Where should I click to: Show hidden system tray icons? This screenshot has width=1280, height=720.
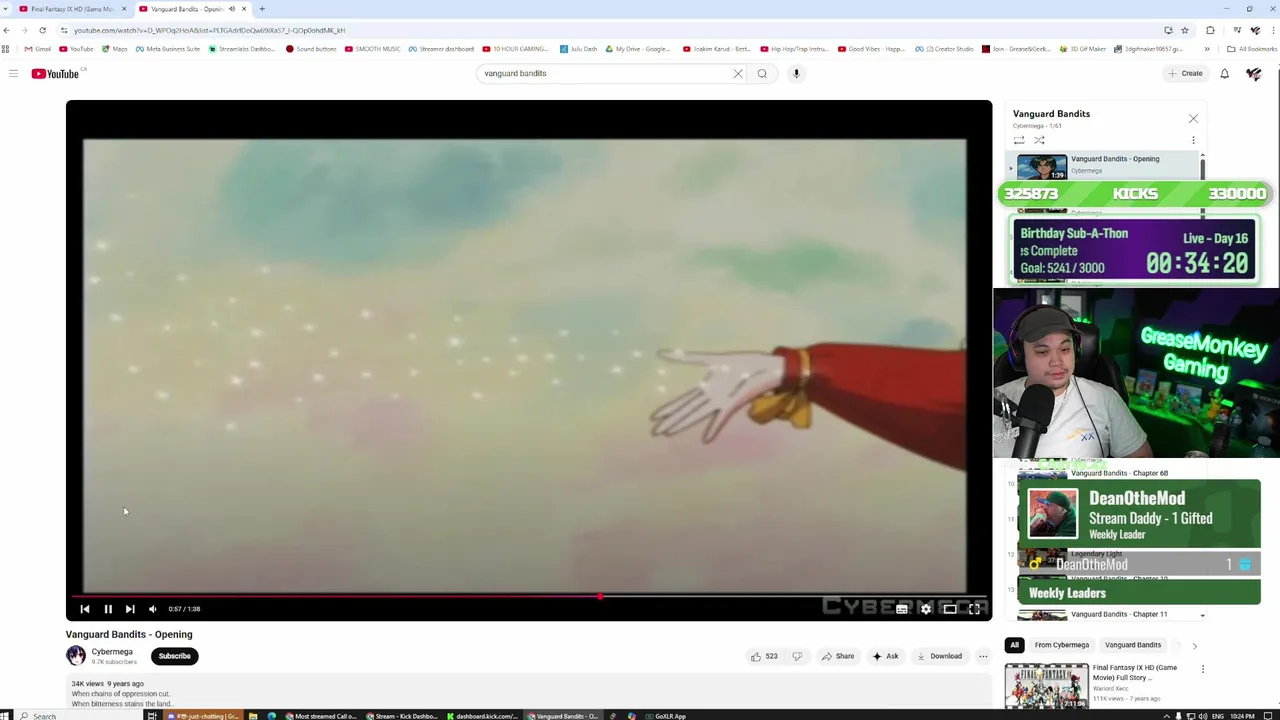(x=1166, y=716)
